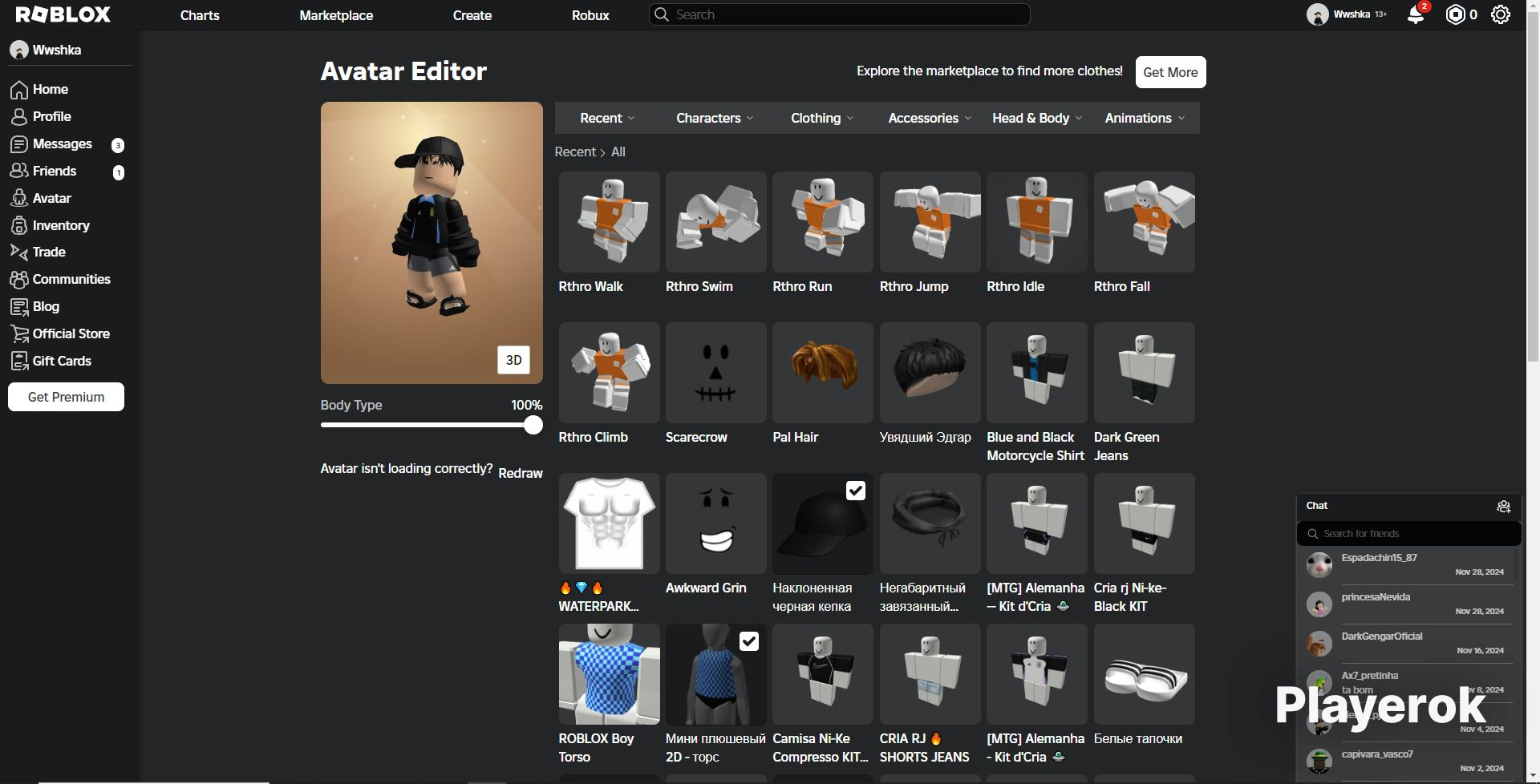Adjust the Body Type slider handle
1540x784 pixels.
click(533, 426)
